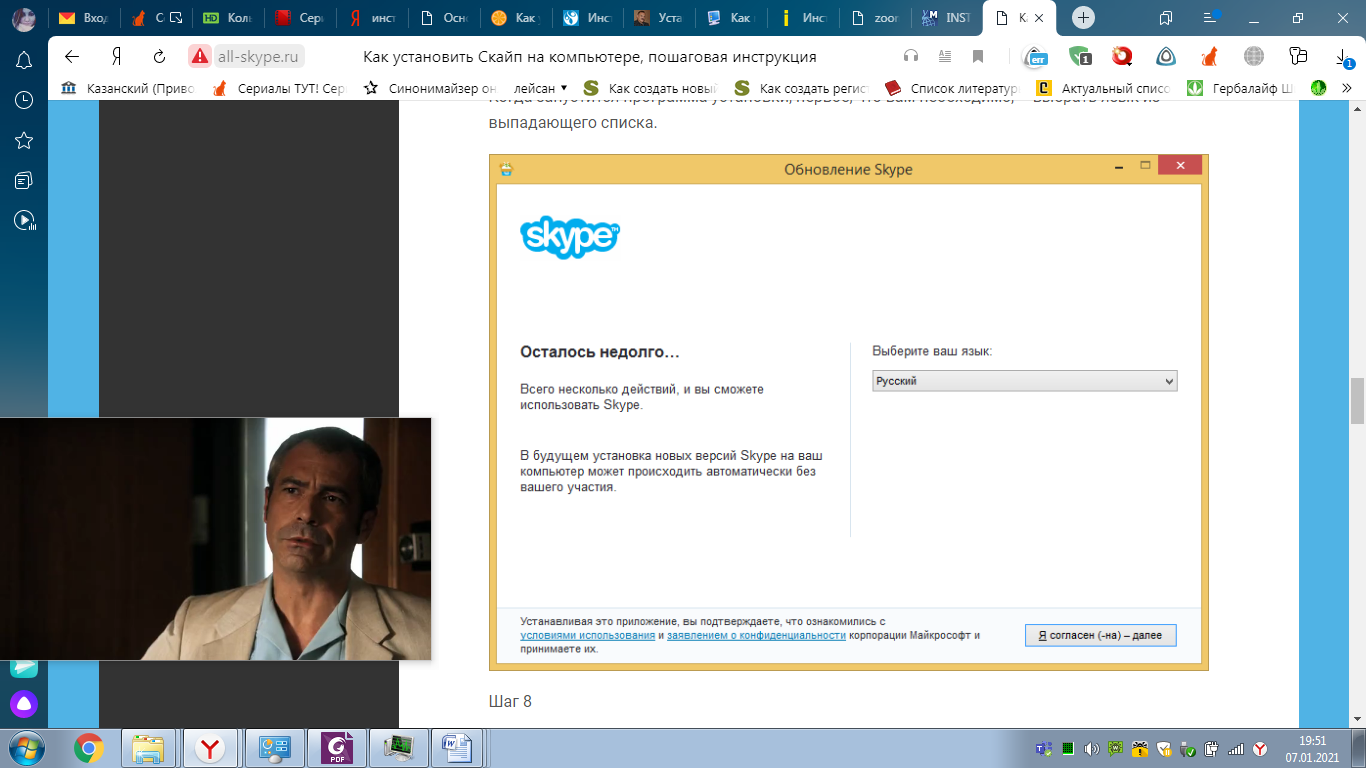1366x768 pixels.
Task: Expand the 'лейсан' bookmarks folder
Action: 540,88
